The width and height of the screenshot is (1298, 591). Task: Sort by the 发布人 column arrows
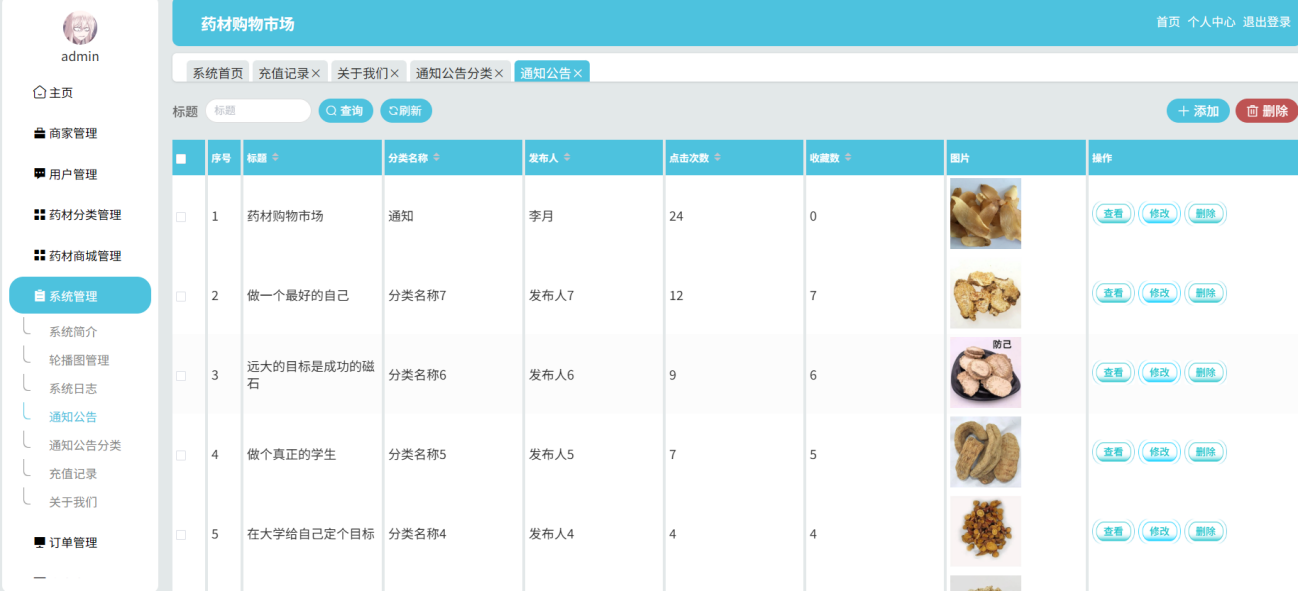(567, 158)
